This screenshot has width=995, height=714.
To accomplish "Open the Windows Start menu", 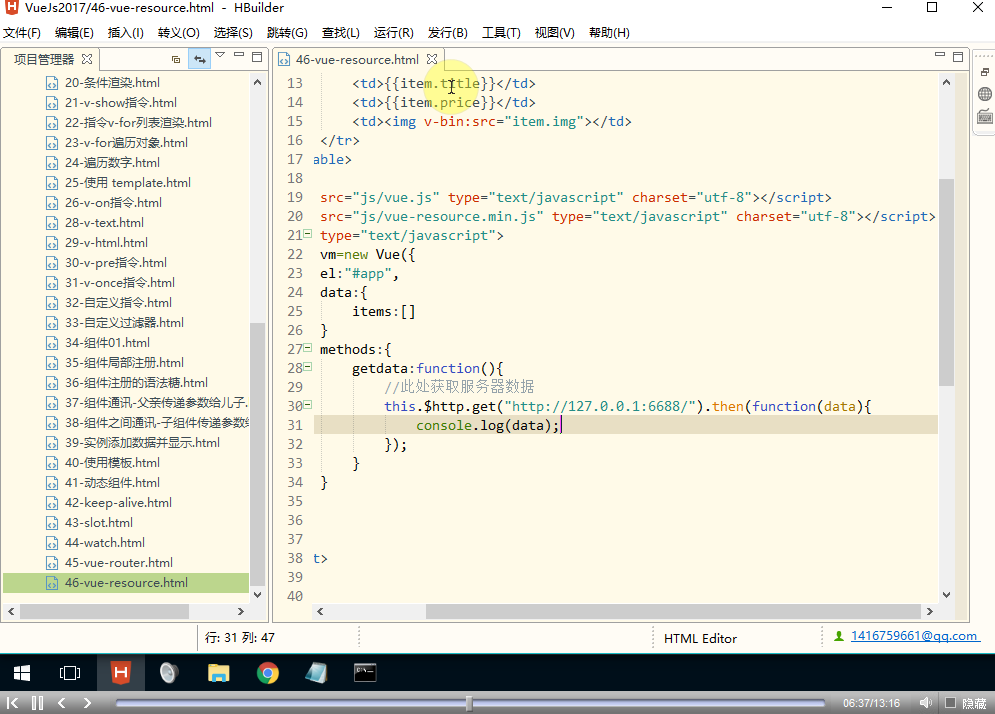I will (22, 673).
